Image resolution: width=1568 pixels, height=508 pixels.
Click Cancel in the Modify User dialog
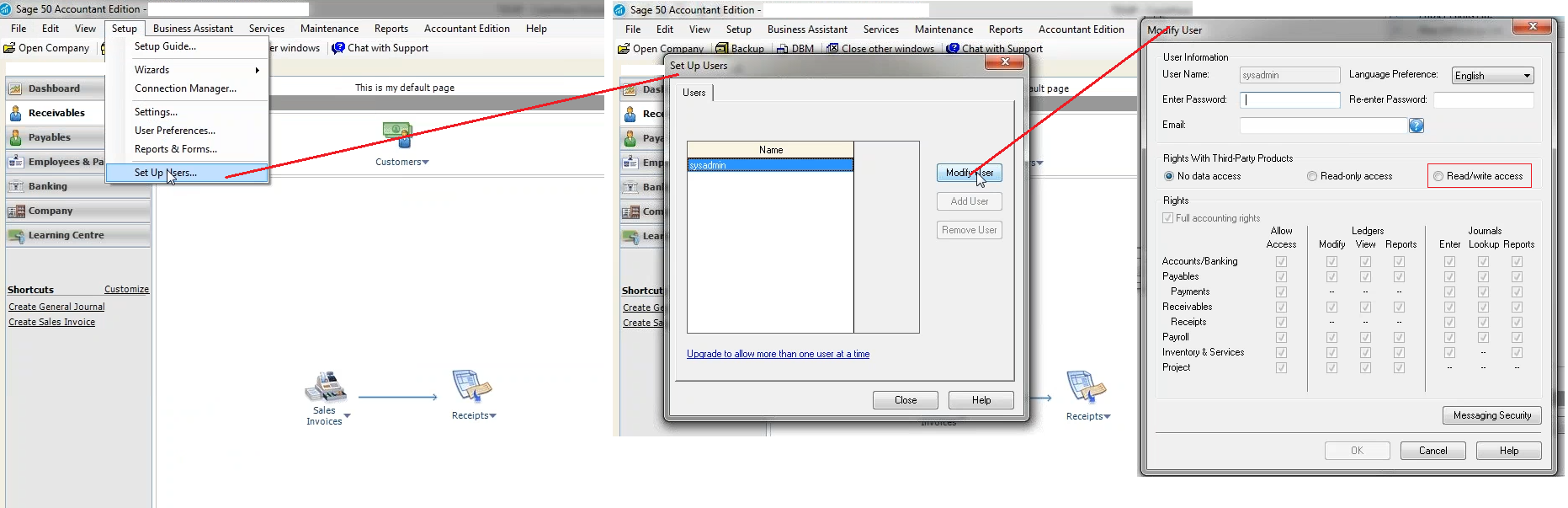pos(1433,451)
